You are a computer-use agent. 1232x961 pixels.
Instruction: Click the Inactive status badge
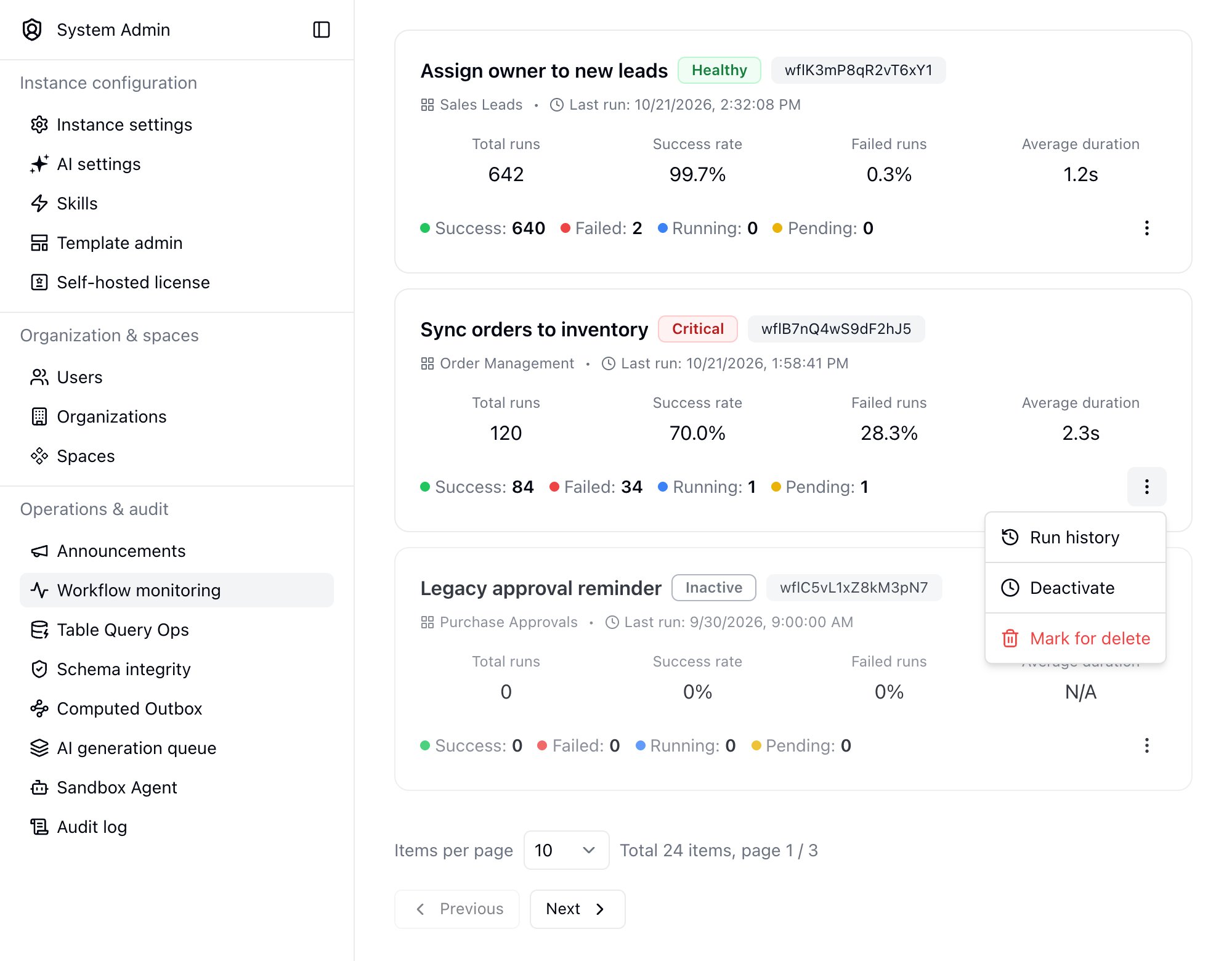tap(713, 588)
